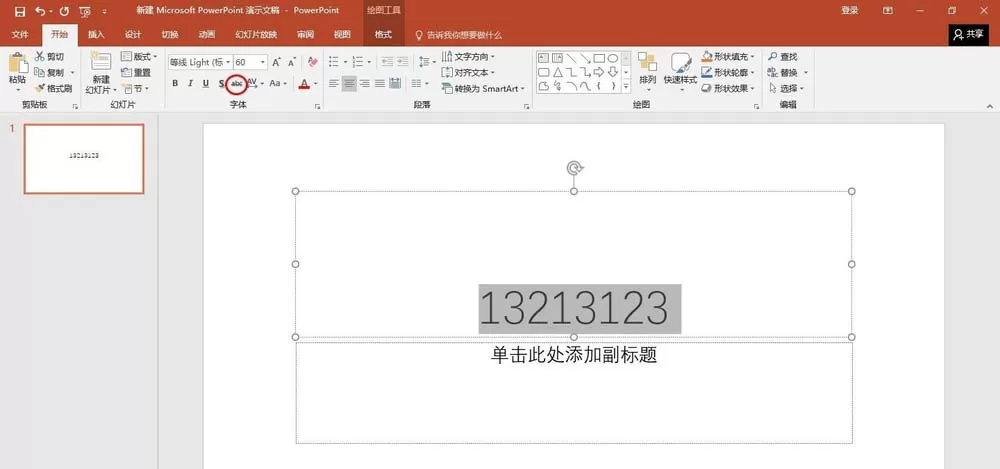The width and height of the screenshot is (1000, 469).
Task: Click slide 1 thumbnail in panel
Action: coord(84,159)
